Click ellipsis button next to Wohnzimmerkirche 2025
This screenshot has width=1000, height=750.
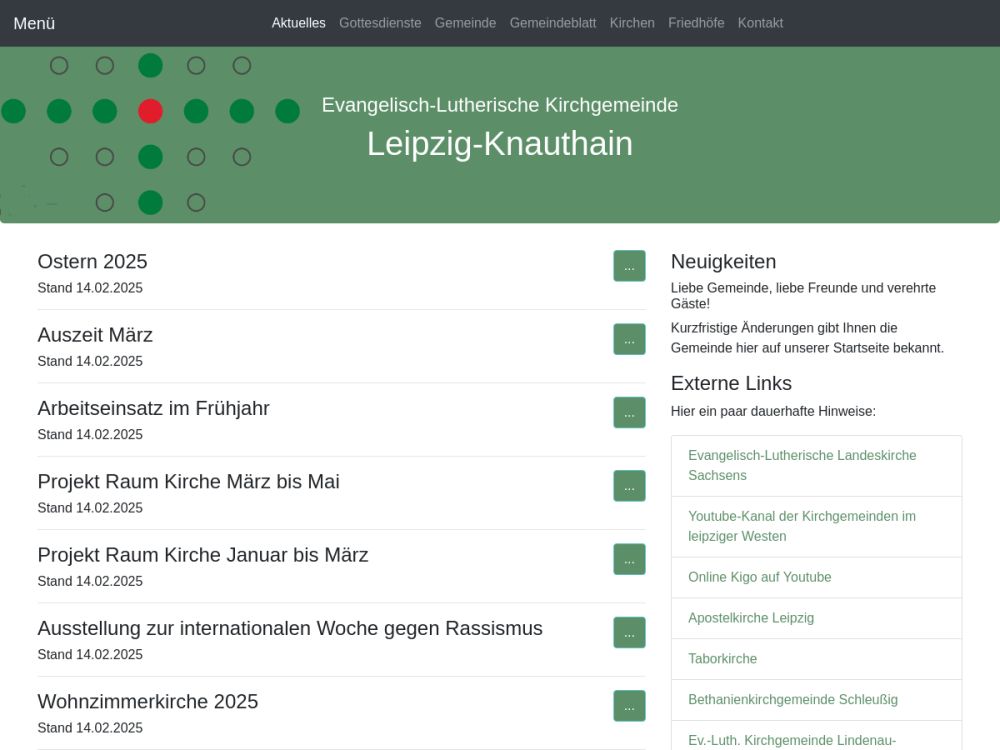click(629, 705)
